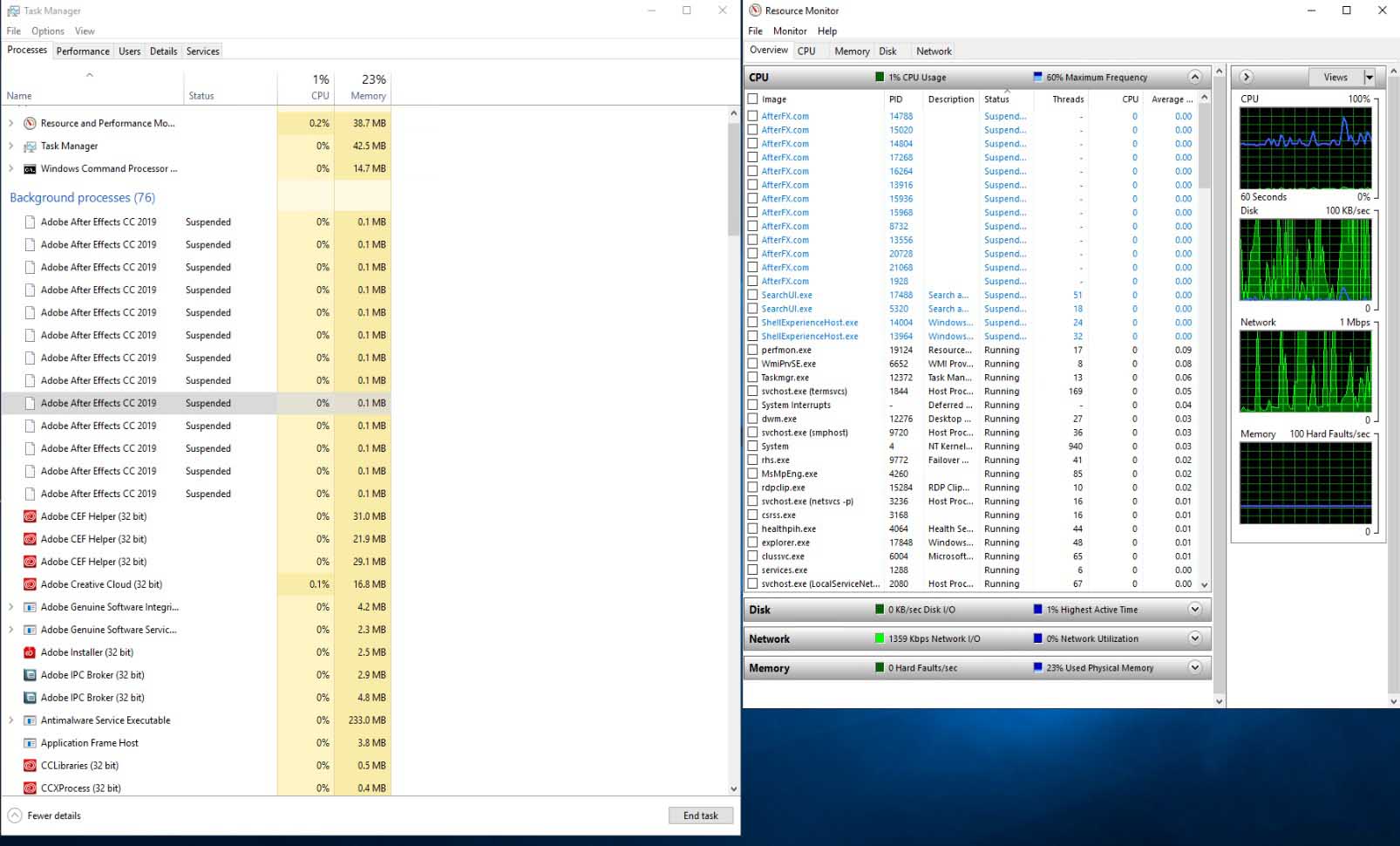Click Adobe CEF Helper 21.9 MB icon
This screenshot has height=846, width=1400.
(30, 539)
